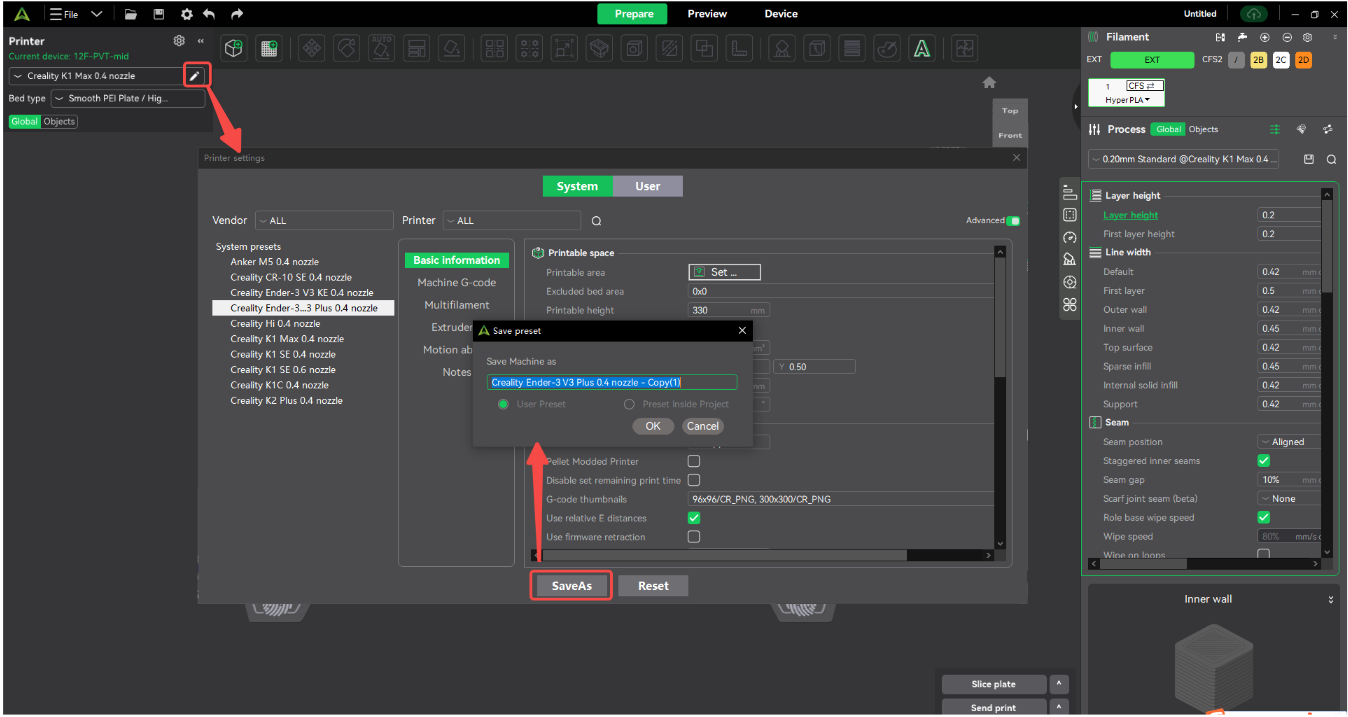Search printers in Printer settings
The width and height of the screenshot is (1348, 717).
(596, 221)
